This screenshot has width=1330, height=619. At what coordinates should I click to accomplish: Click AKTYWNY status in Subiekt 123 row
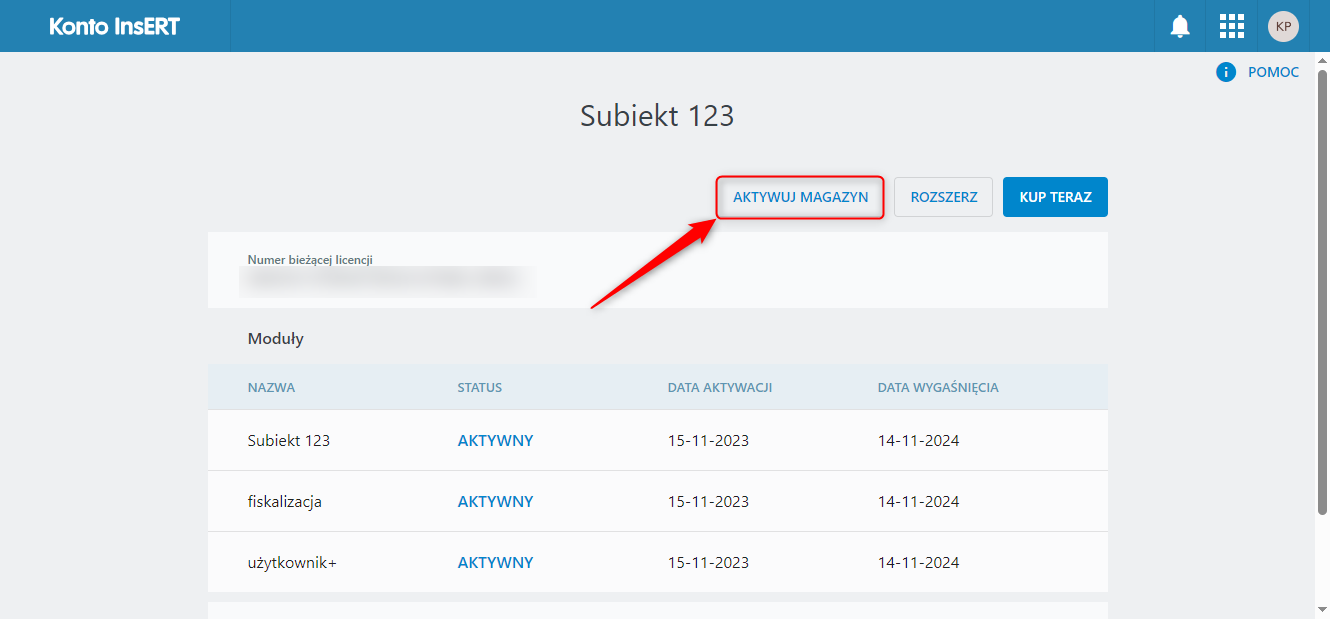pos(496,440)
